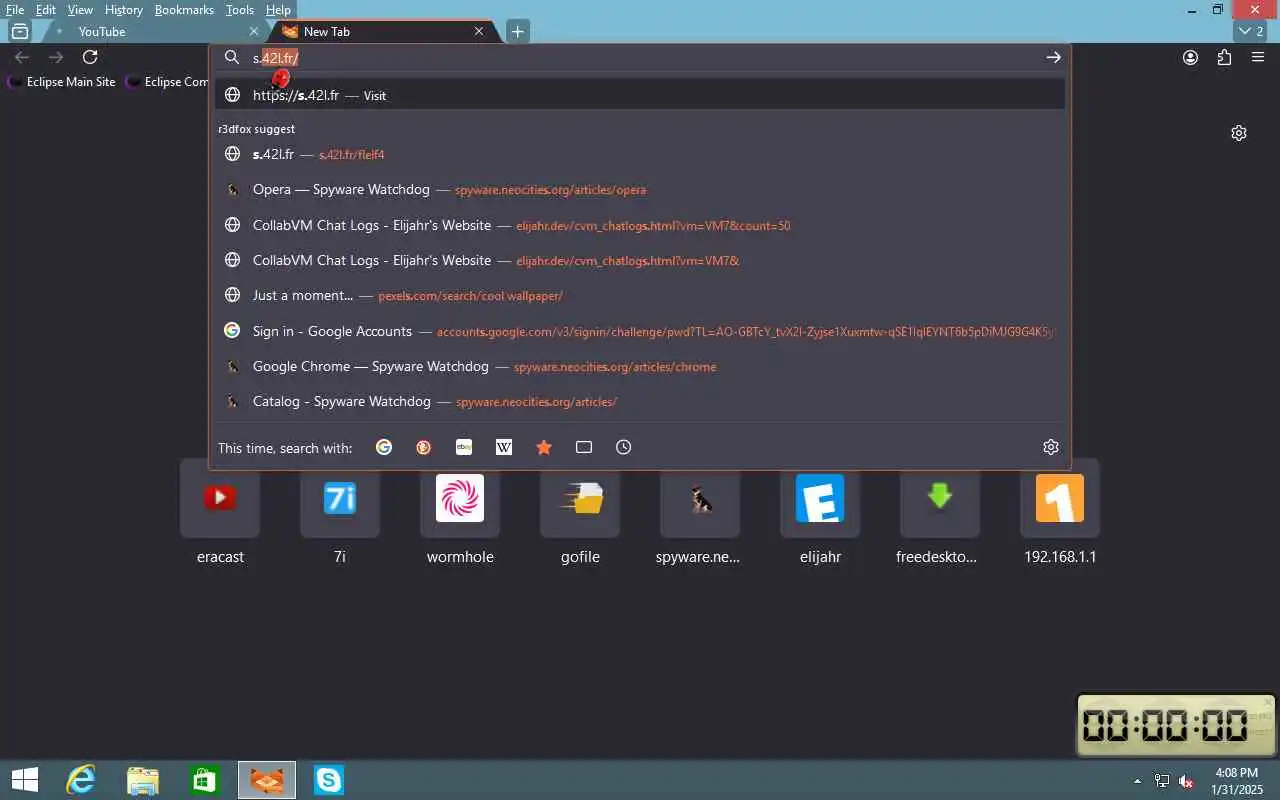This screenshot has height=800, width=1280.
Task: Open a new tab with plus button
Action: [x=517, y=31]
